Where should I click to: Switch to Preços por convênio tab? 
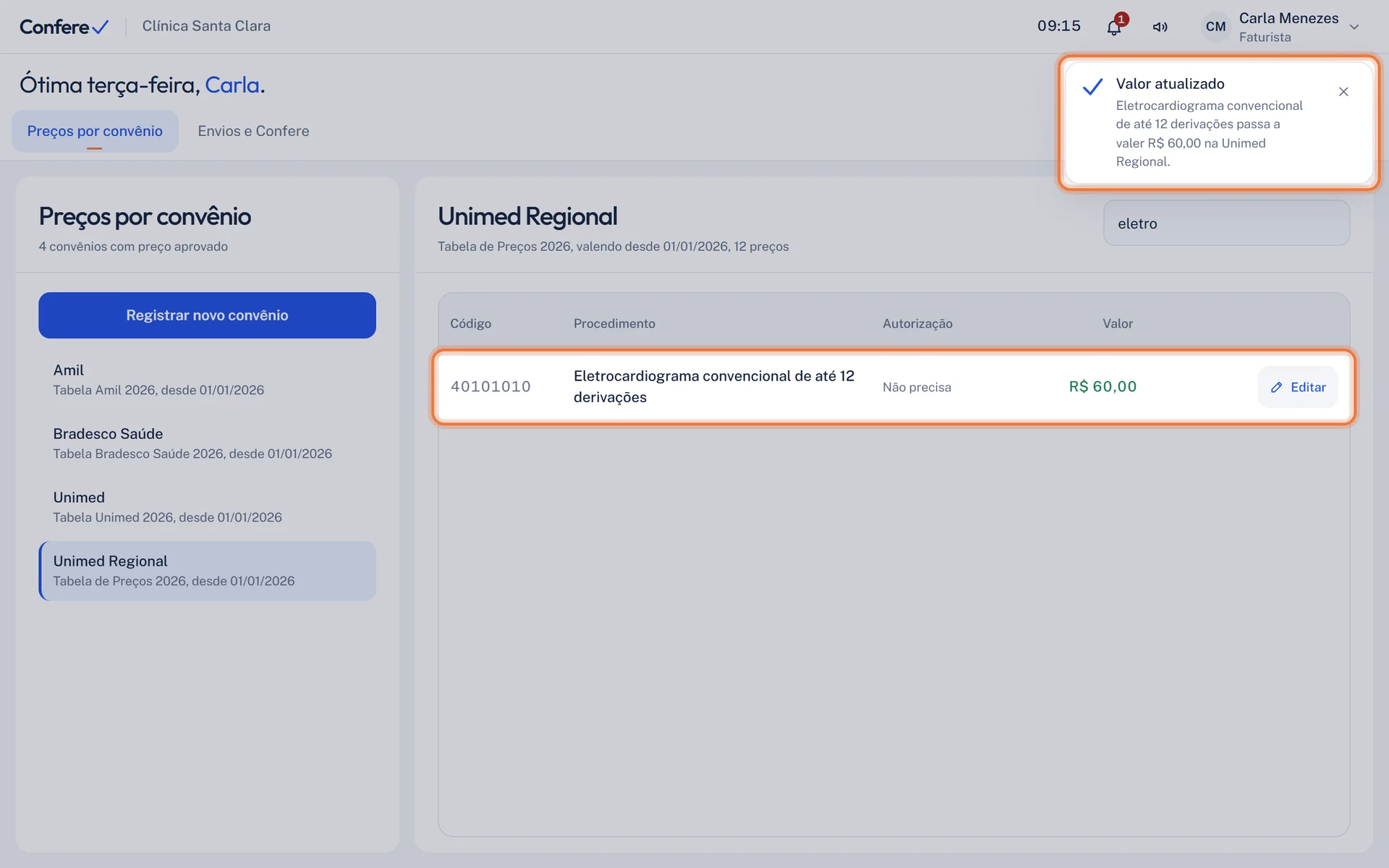tap(95, 131)
